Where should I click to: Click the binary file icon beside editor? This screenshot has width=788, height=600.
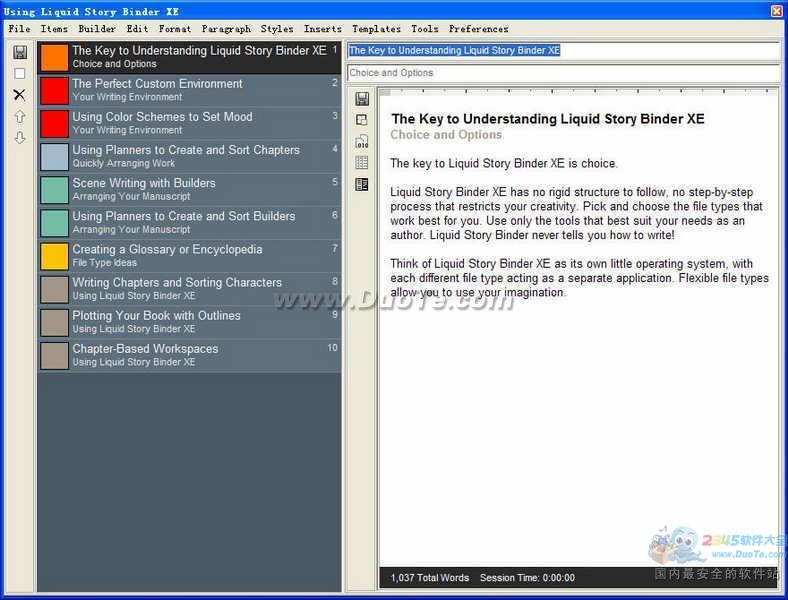coord(362,141)
